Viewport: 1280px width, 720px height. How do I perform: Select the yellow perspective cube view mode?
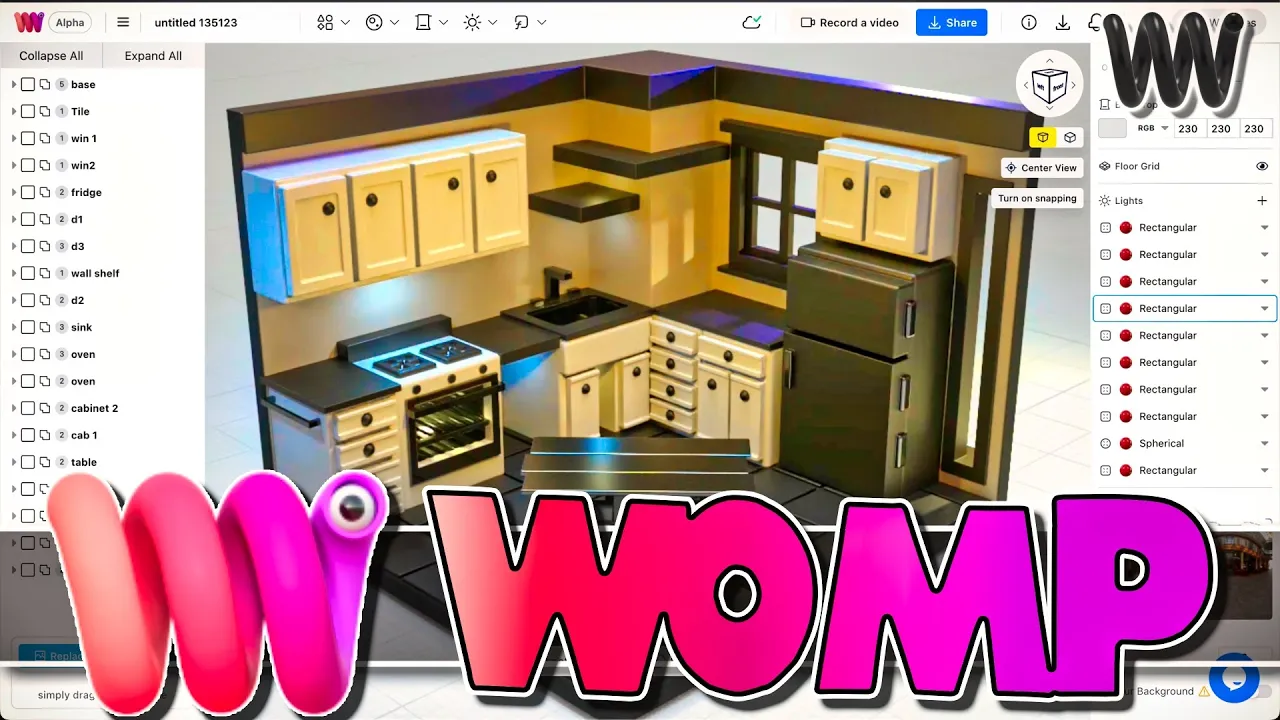(1043, 137)
